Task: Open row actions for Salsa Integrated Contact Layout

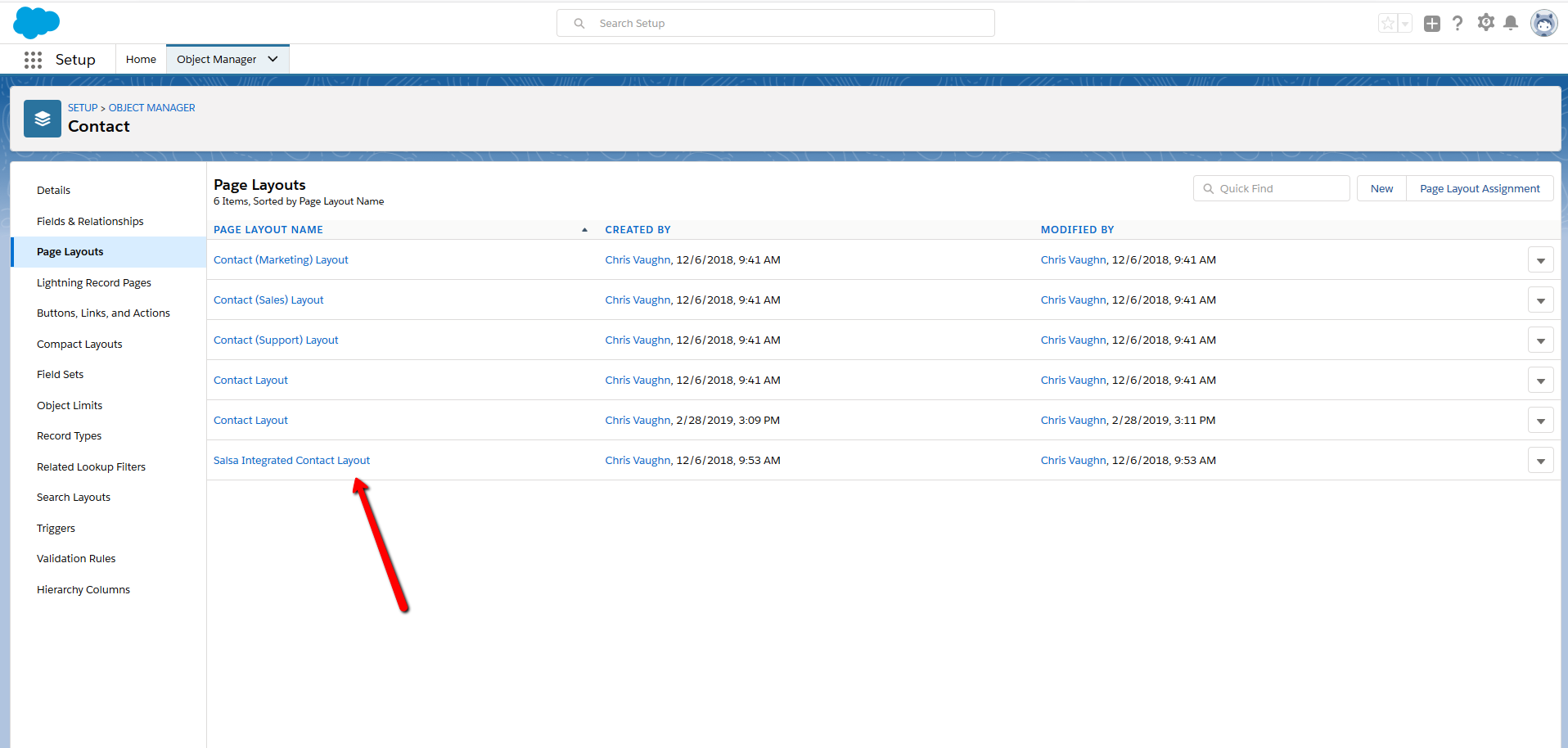Action: click(x=1541, y=460)
